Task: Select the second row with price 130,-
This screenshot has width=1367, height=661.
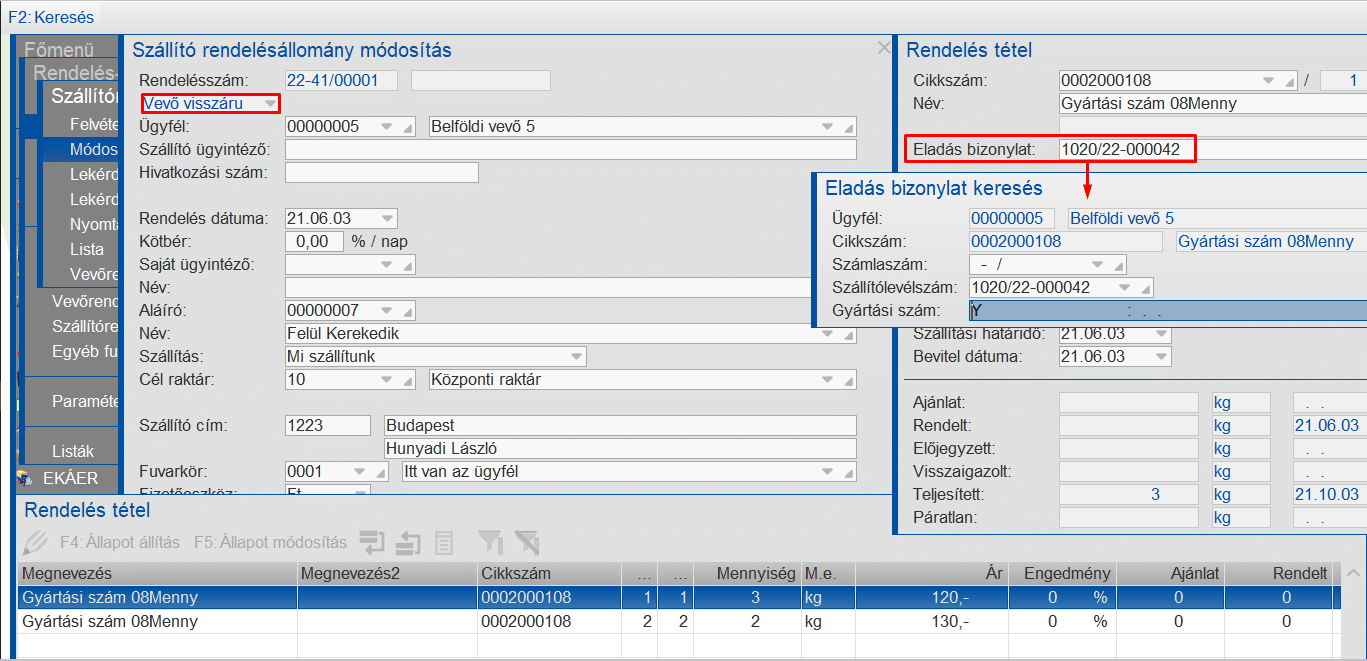Action: (600, 621)
